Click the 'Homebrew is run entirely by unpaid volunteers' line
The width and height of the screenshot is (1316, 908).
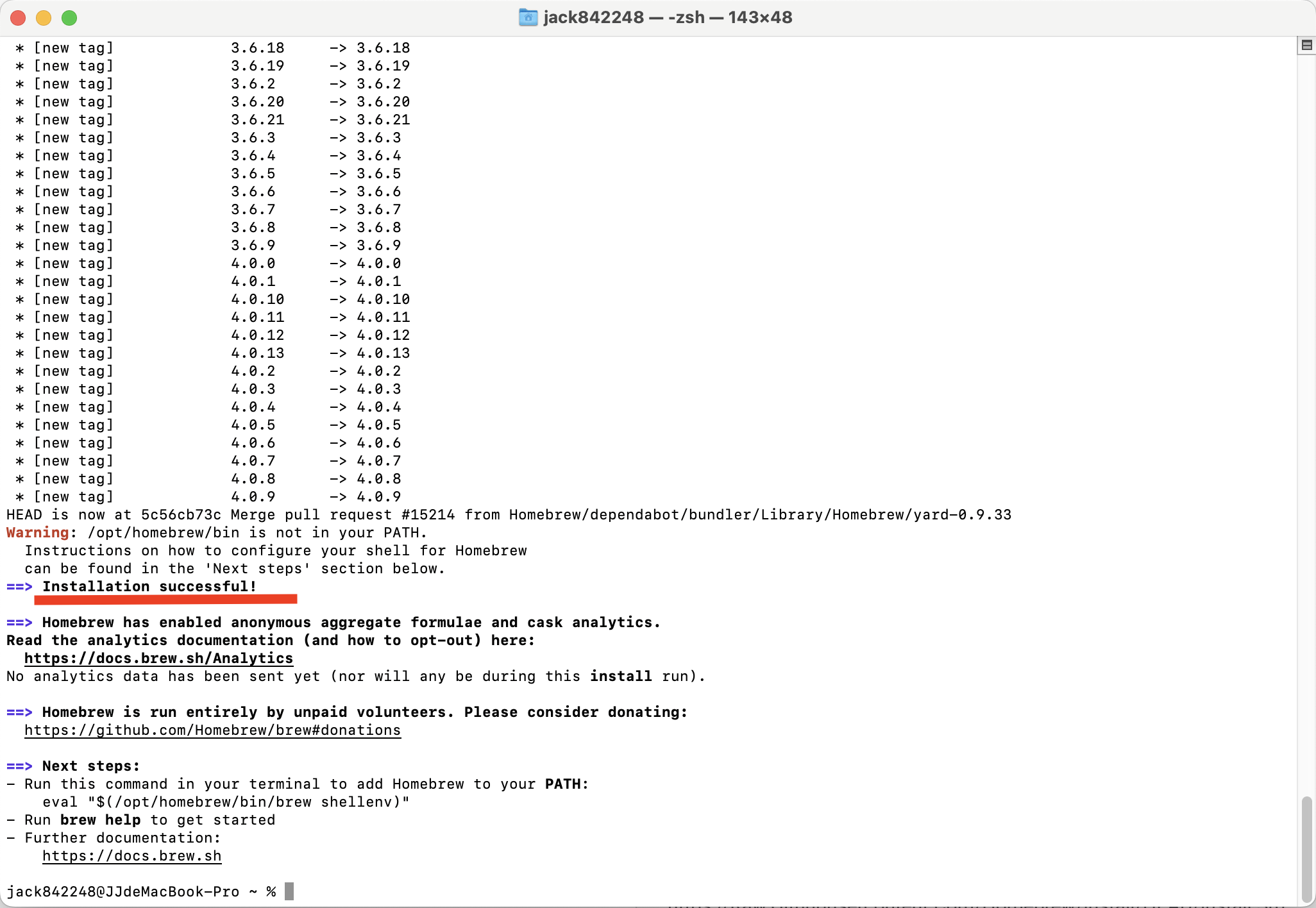[347, 712]
